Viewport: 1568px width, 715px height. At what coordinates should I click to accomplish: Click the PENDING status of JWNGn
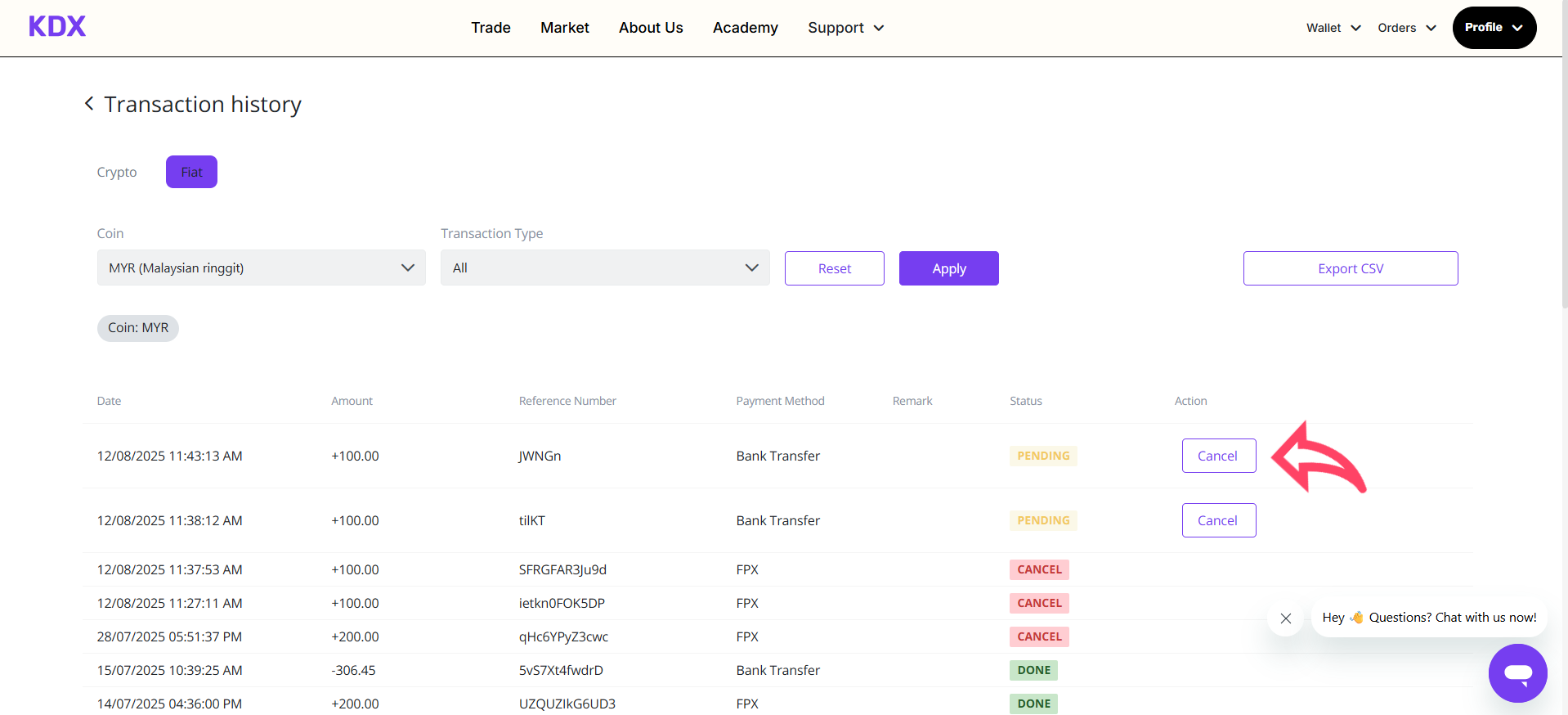(1043, 456)
